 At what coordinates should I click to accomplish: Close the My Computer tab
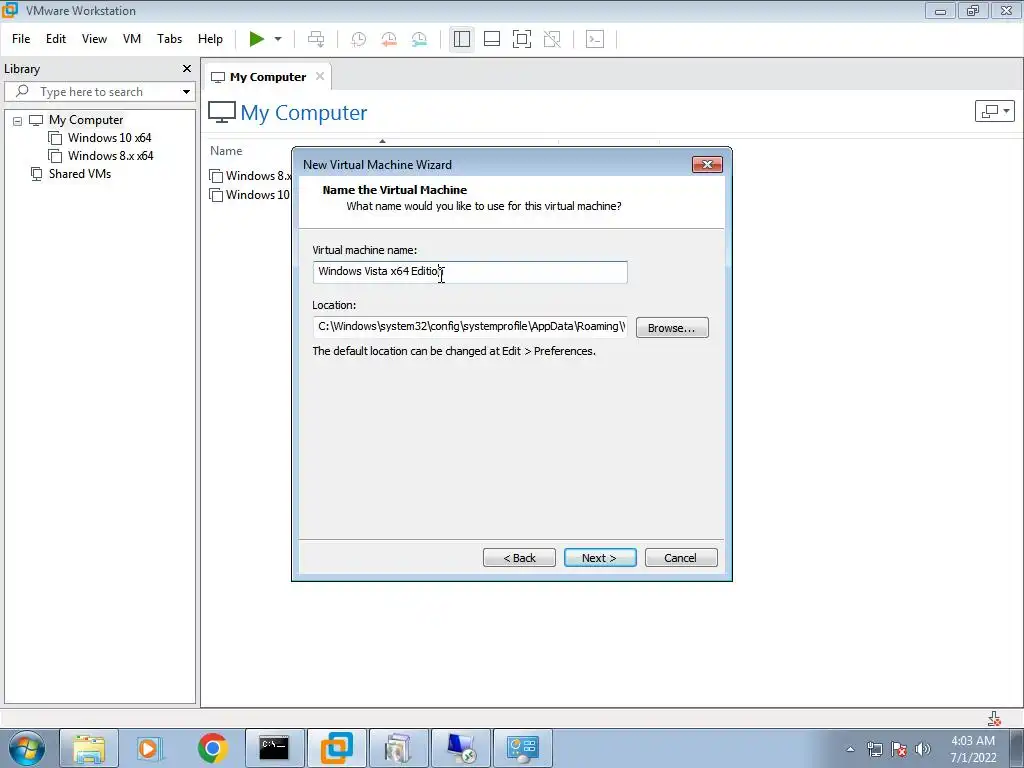319,76
